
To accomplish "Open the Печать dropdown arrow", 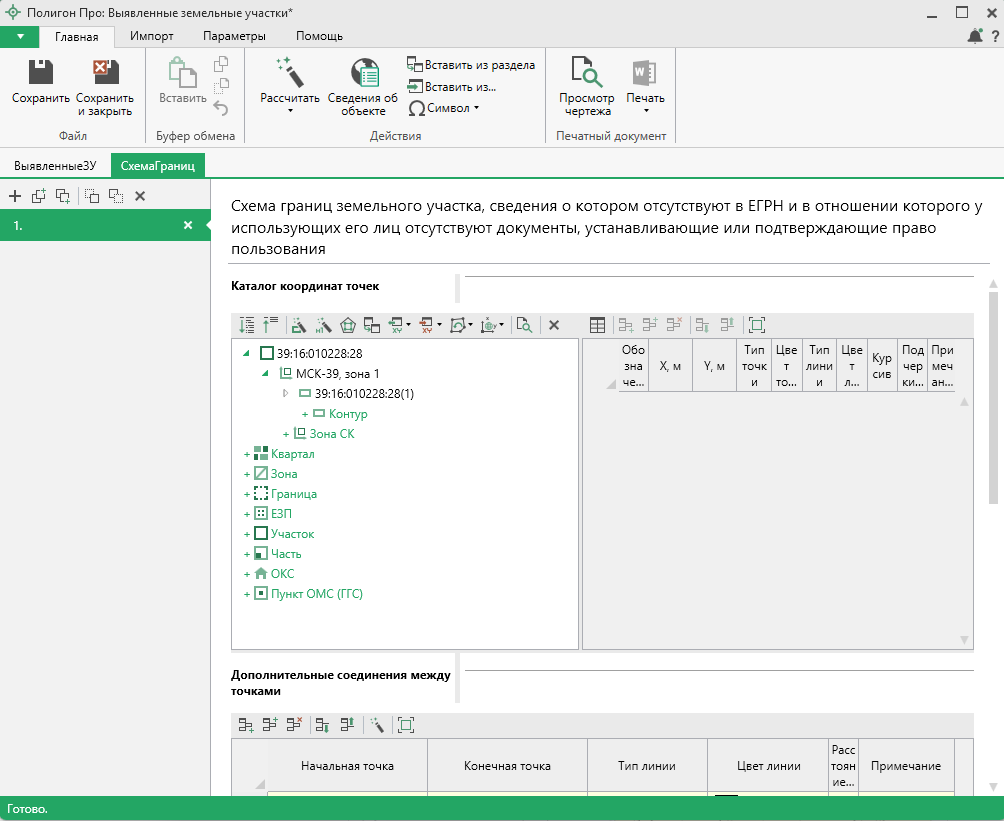I will point(645,111).
